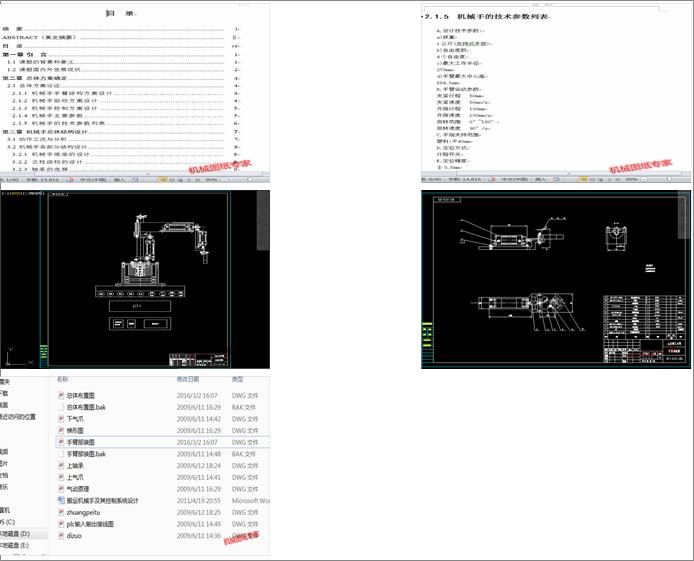Click the UCS axis icon in the left CAD window
This screenshot has width=694, height=561.
pyautogui.click(x=19, y=357)
